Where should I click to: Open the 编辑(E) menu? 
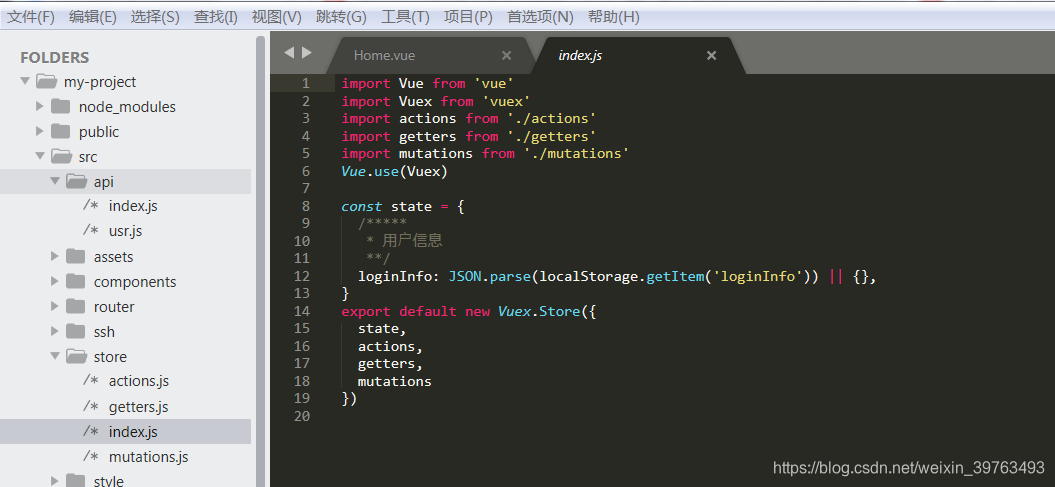(93, 17)
